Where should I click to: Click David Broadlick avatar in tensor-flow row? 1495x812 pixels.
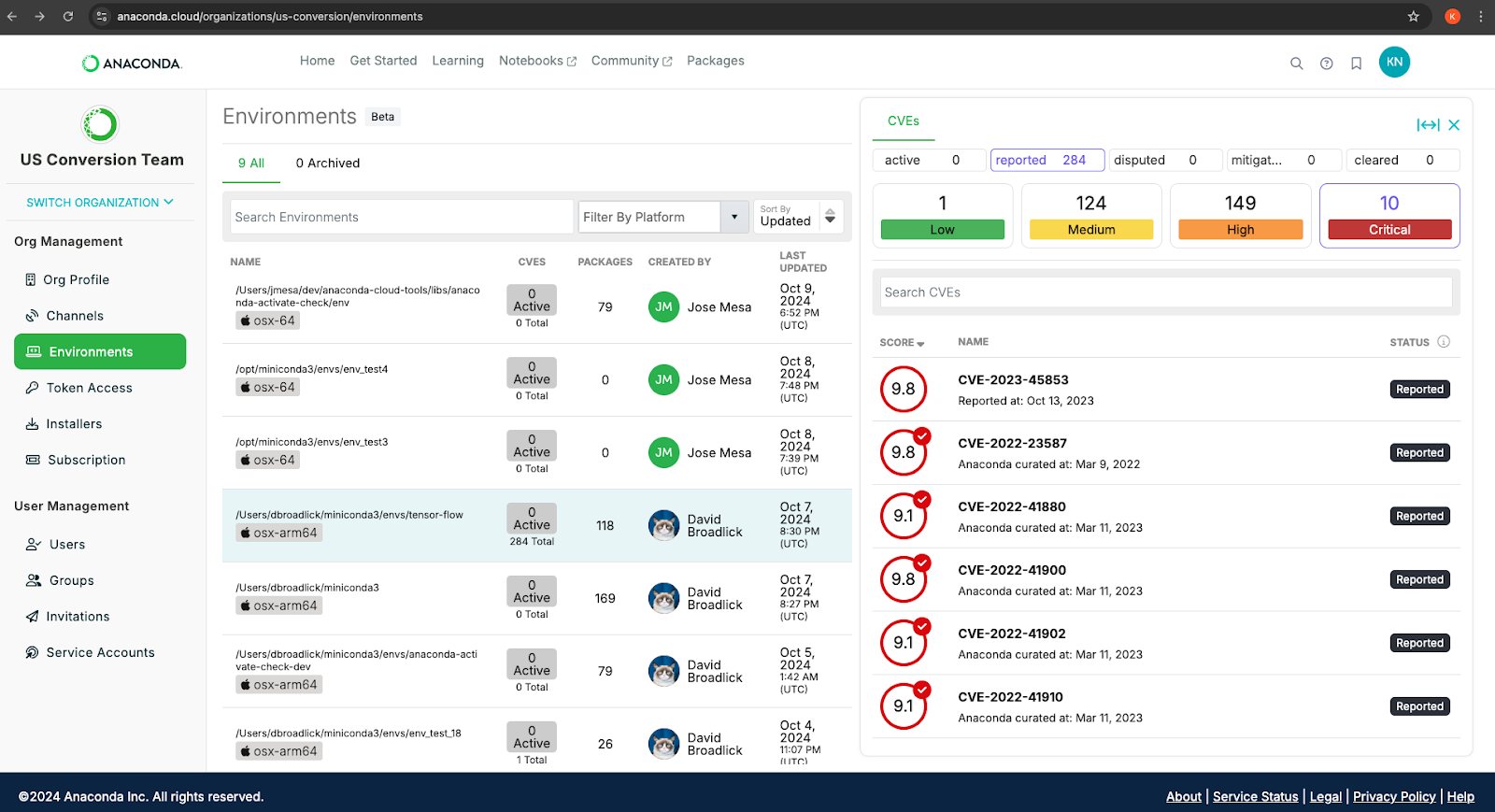point(663,525)
